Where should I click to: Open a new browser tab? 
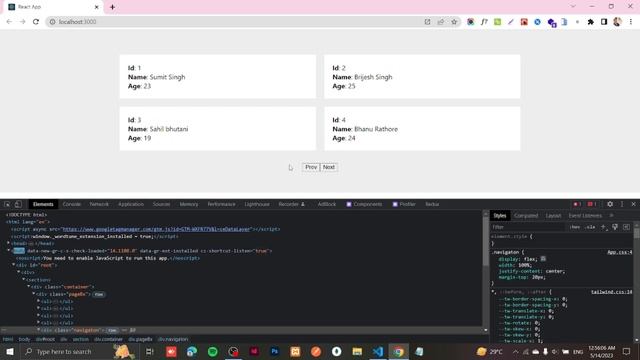pyautogui.click(x=112, y=7)
